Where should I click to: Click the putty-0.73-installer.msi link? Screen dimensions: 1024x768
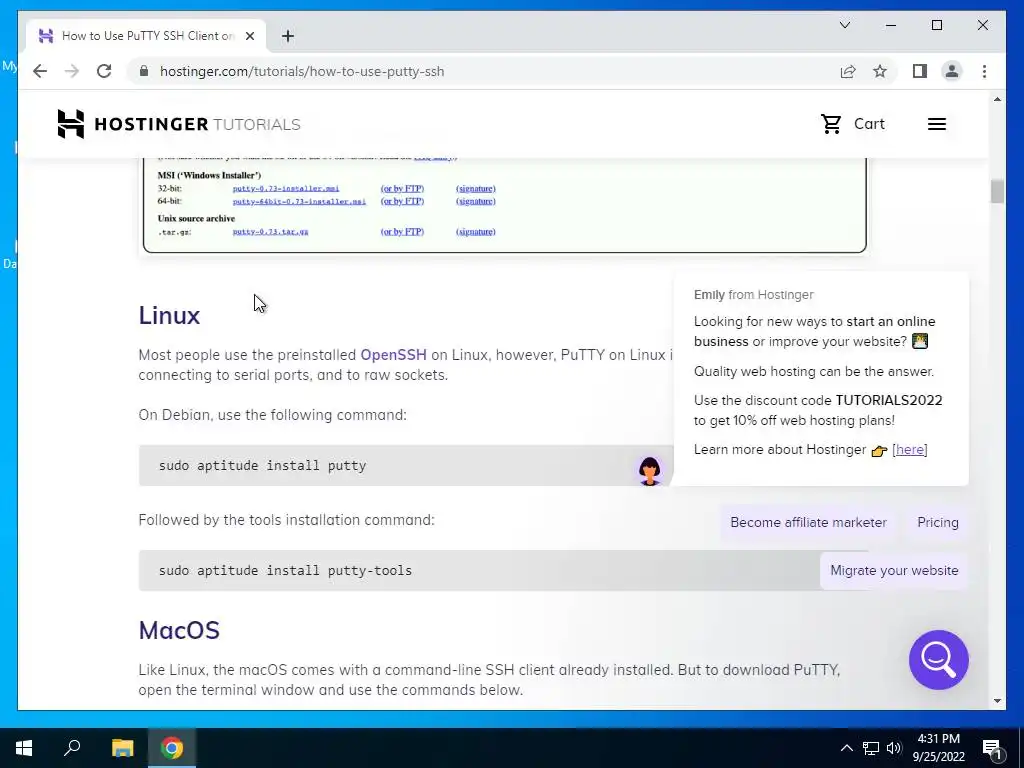[x=285, y=189]
